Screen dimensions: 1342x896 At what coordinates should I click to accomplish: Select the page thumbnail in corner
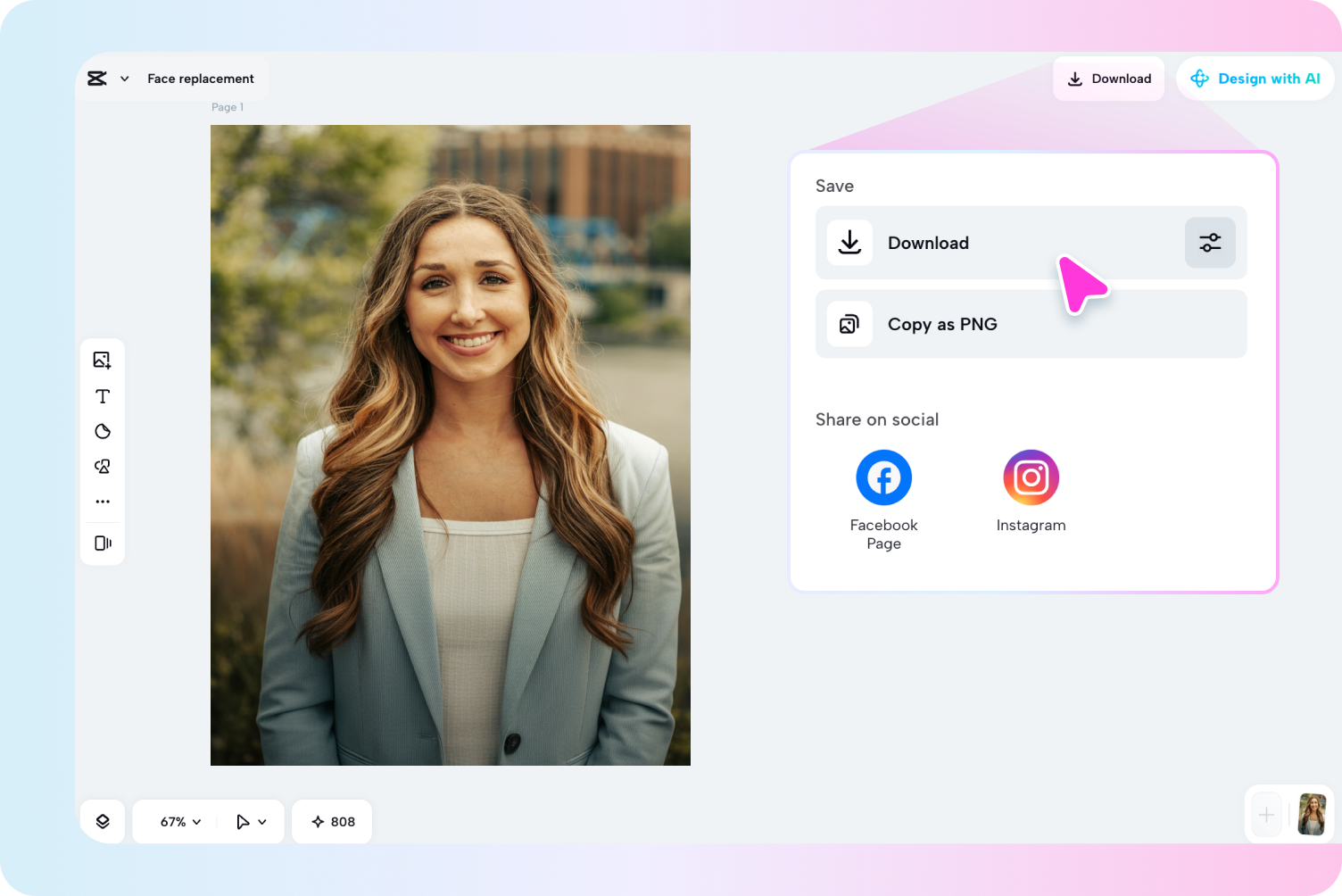1312,814
